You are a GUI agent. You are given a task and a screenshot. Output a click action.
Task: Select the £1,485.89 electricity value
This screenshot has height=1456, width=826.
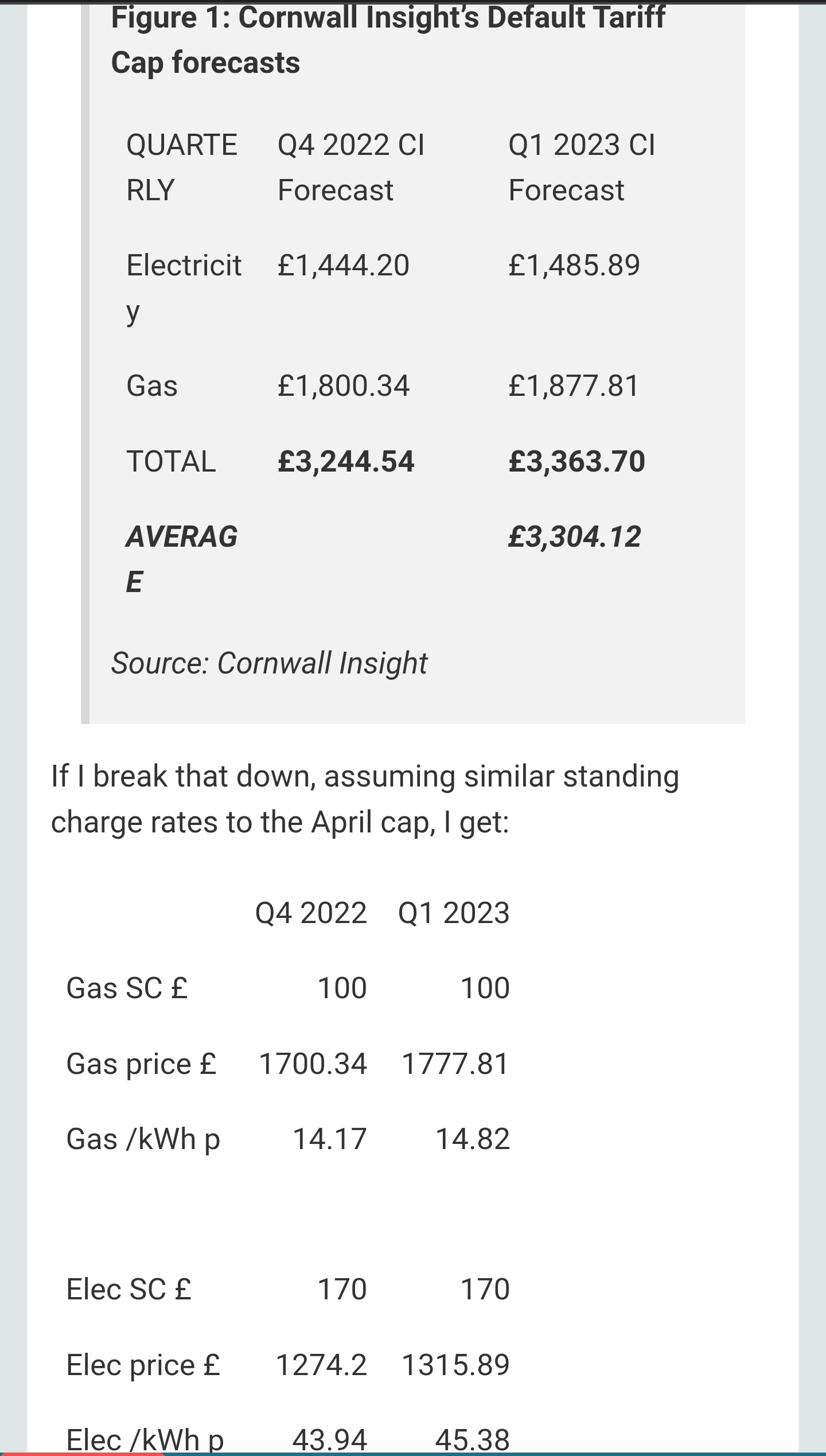574,265
